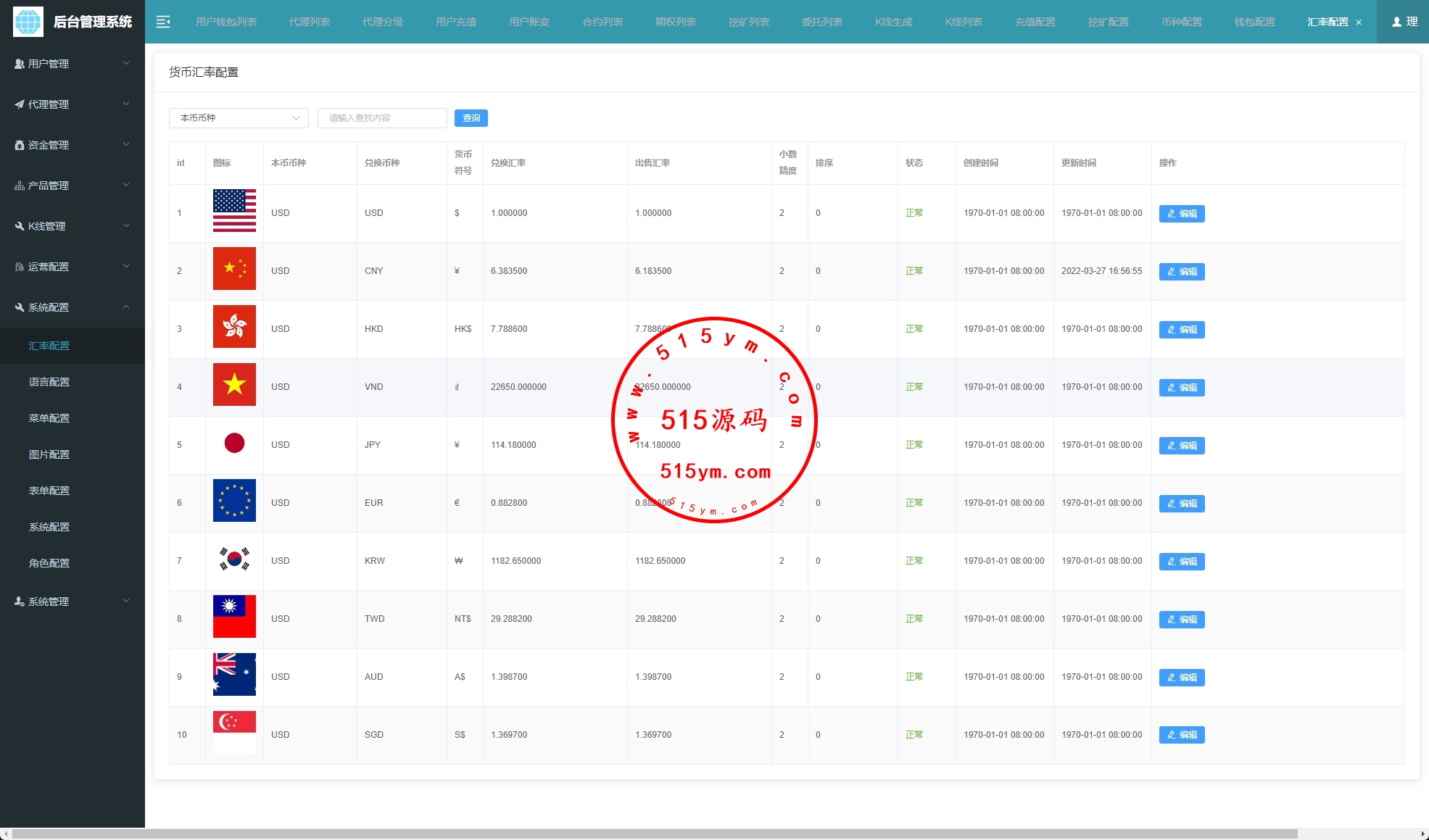This screenshot has height=840, width=1429.
Task: Click the Australia flag icon for AUD
Action: coord(234,674)
